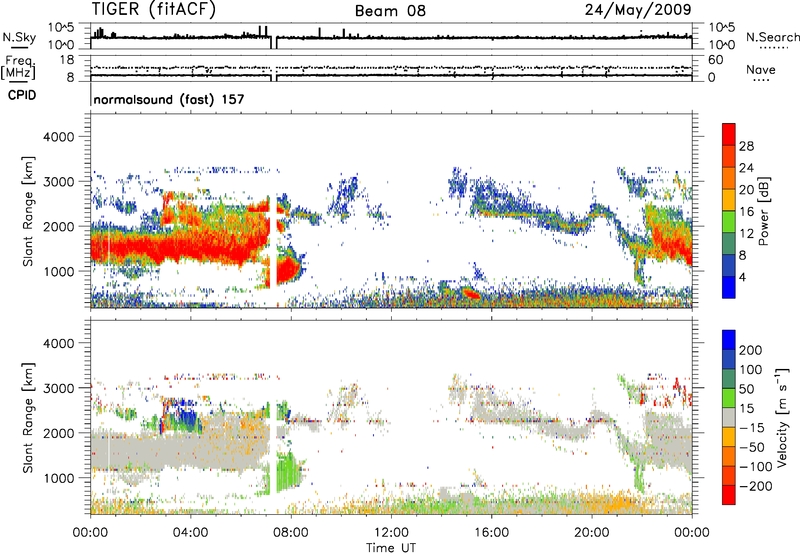Viewport: 800px width, 554px height.
Task: Click the yellow band of power colorbar
Action: 729,199
